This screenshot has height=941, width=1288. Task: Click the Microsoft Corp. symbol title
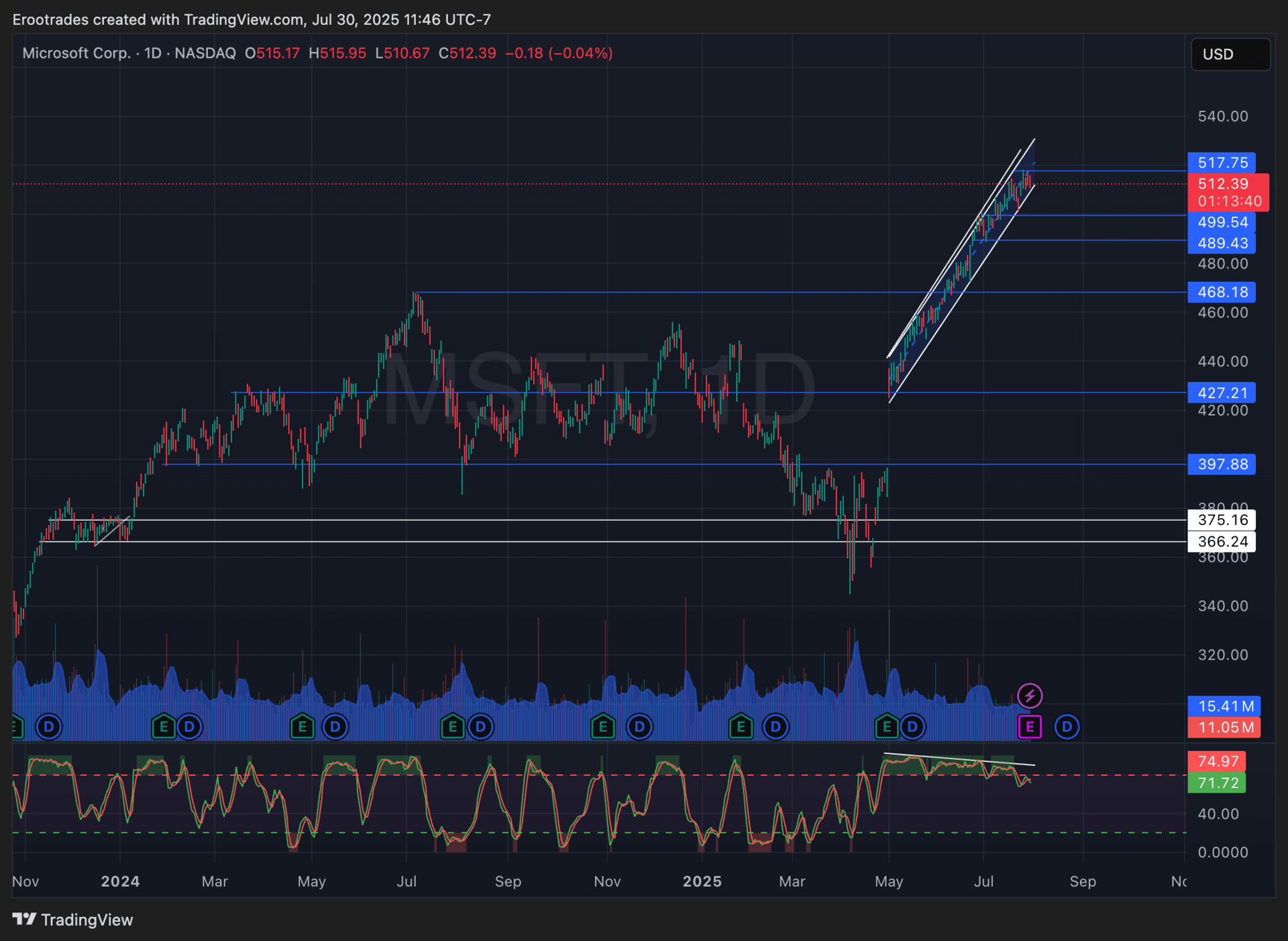click(76, 53)
